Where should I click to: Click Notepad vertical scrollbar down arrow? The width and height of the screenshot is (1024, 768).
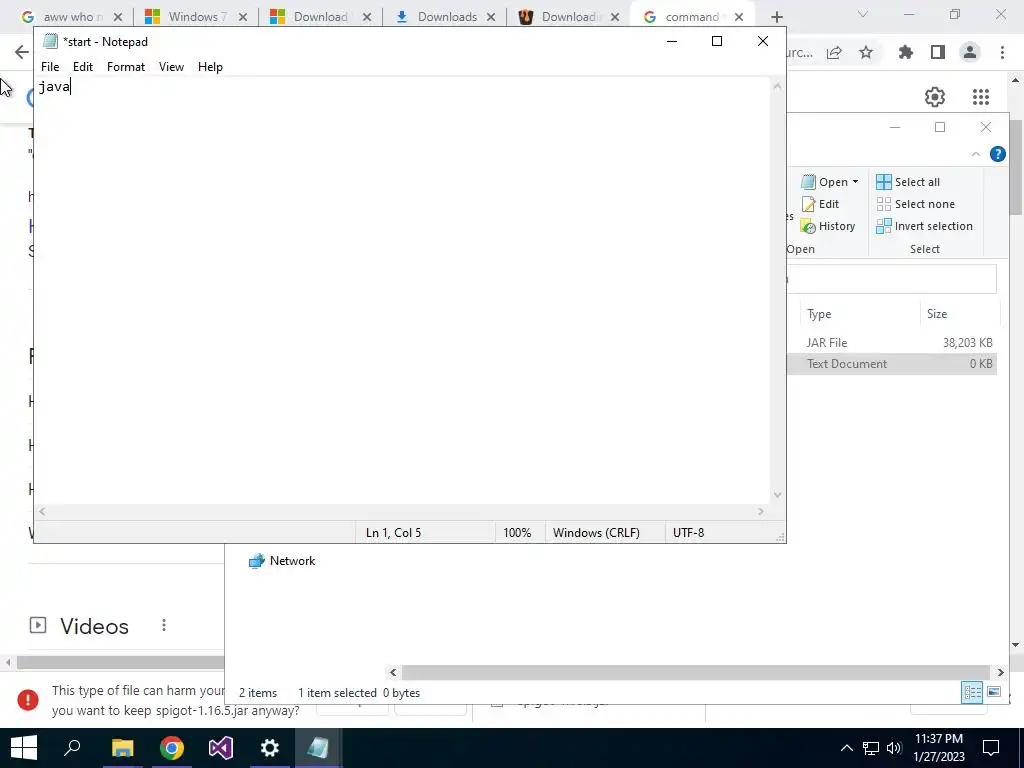[x=777, y=494]
